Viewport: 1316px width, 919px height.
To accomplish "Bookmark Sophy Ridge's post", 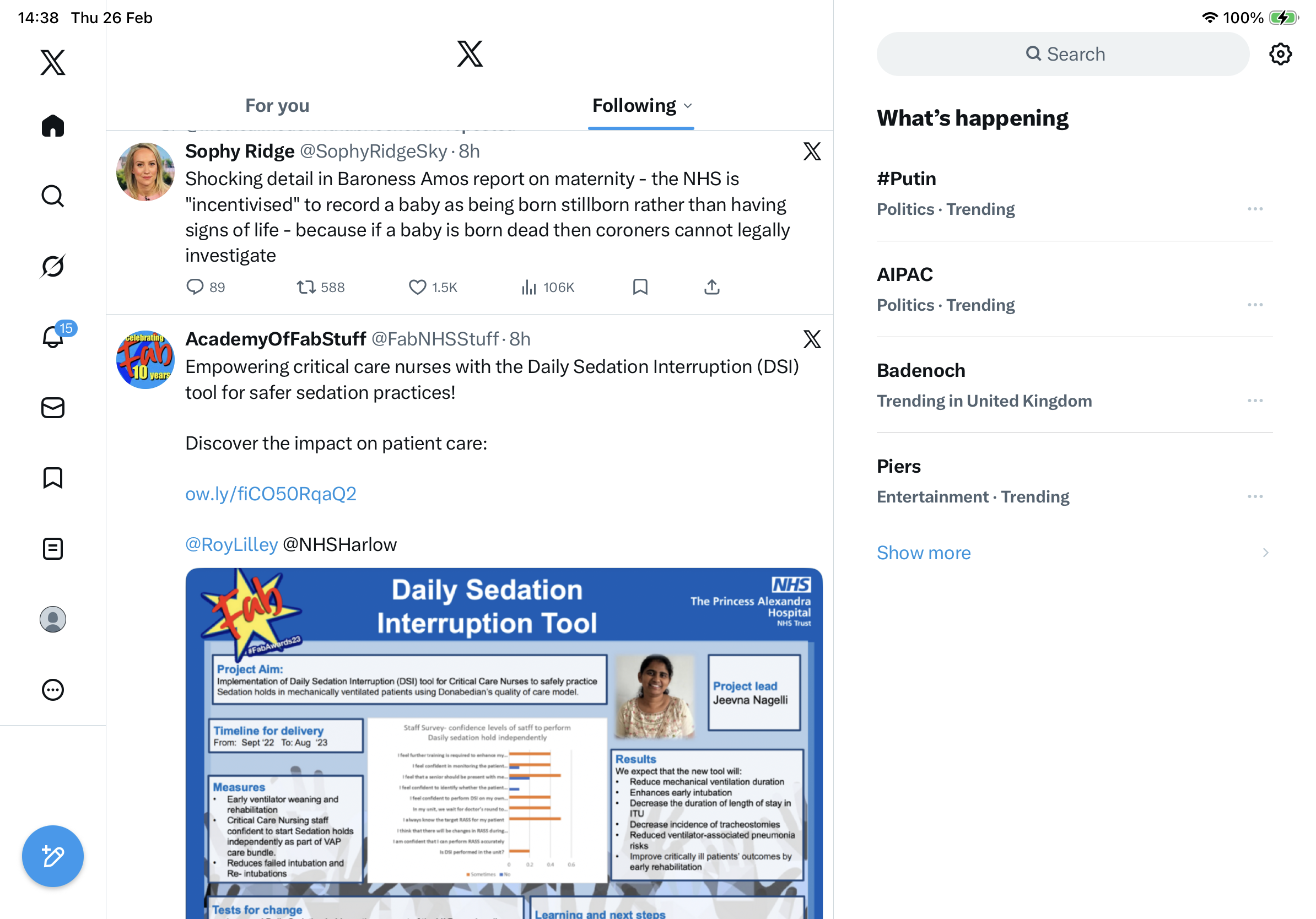I will (640, 287).
